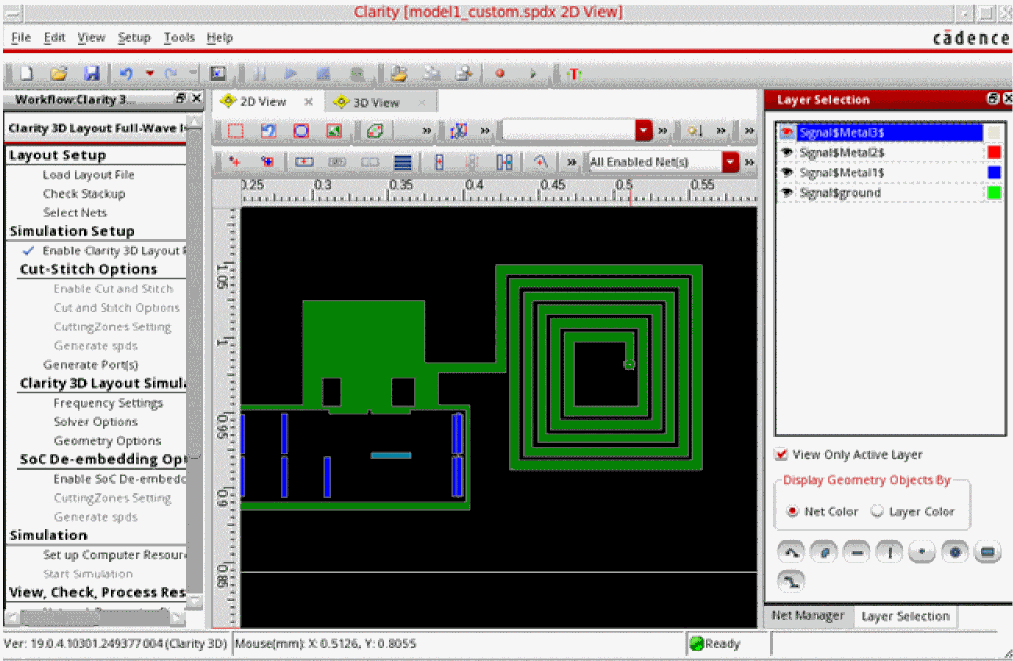This screenshot has height=661, width=1013.
Task: Click blue color swatch of Signal$Metal1$
Action: [x=994, y=173]
